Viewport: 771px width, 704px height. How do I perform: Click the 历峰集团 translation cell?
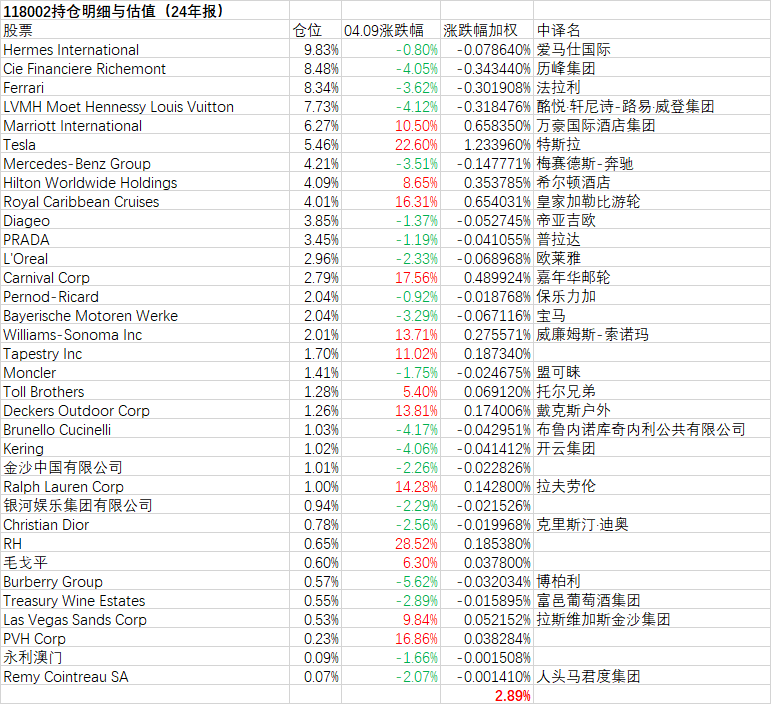point(652,68)
